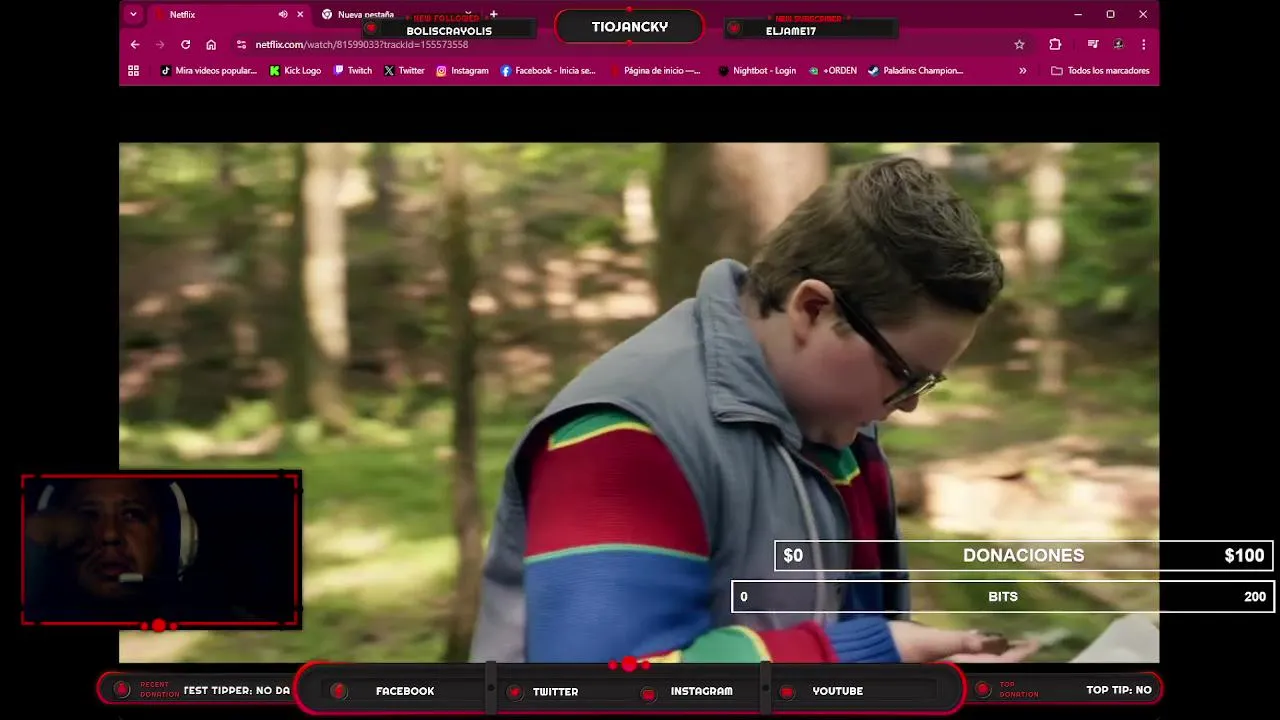Click the YOUTUBE label in overlay
This screenshot has width=1280, height=720.
point(837,691)
